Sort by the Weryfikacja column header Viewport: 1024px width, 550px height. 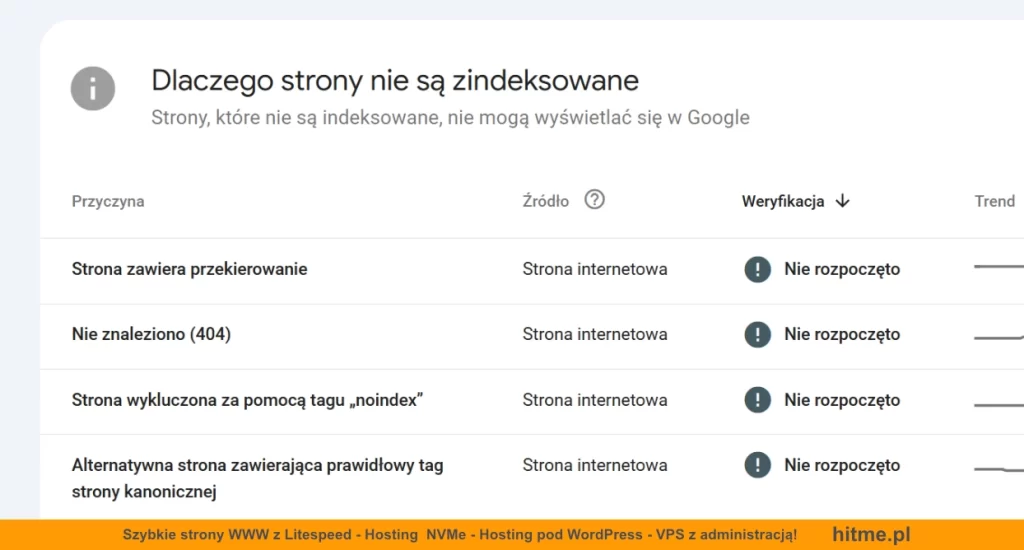(782, 201)
